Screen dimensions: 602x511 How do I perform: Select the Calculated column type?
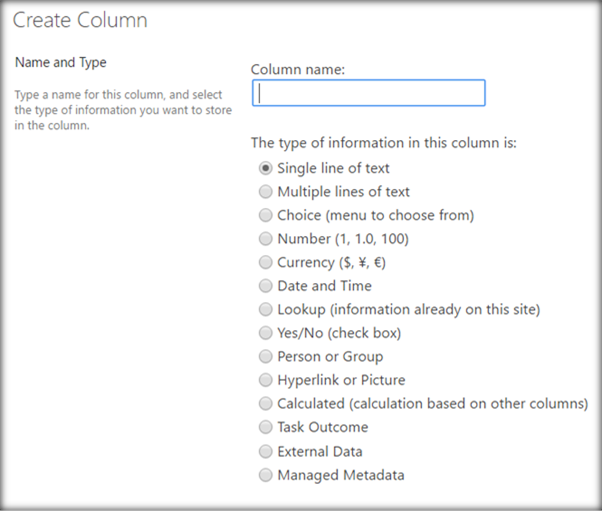265,404
